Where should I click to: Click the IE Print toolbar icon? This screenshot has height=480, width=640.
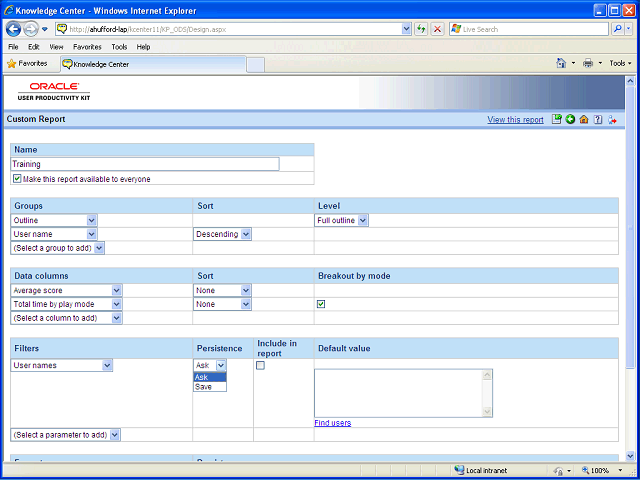[588, 63]
